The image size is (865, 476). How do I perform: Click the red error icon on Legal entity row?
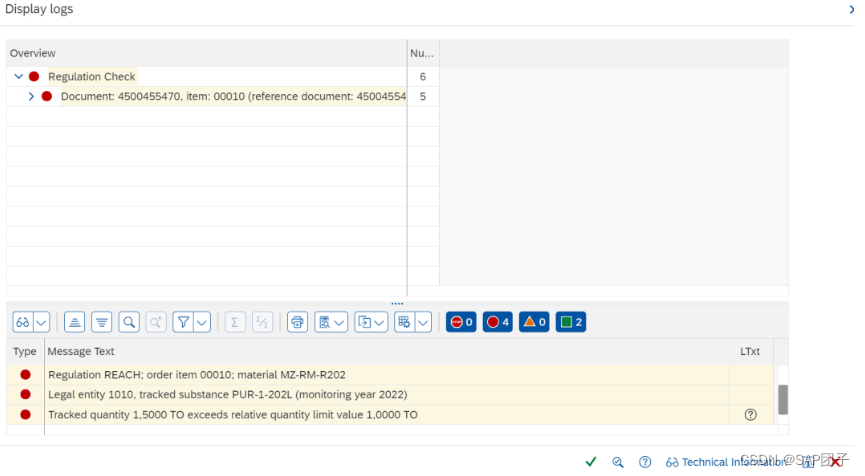click(25, 395)
